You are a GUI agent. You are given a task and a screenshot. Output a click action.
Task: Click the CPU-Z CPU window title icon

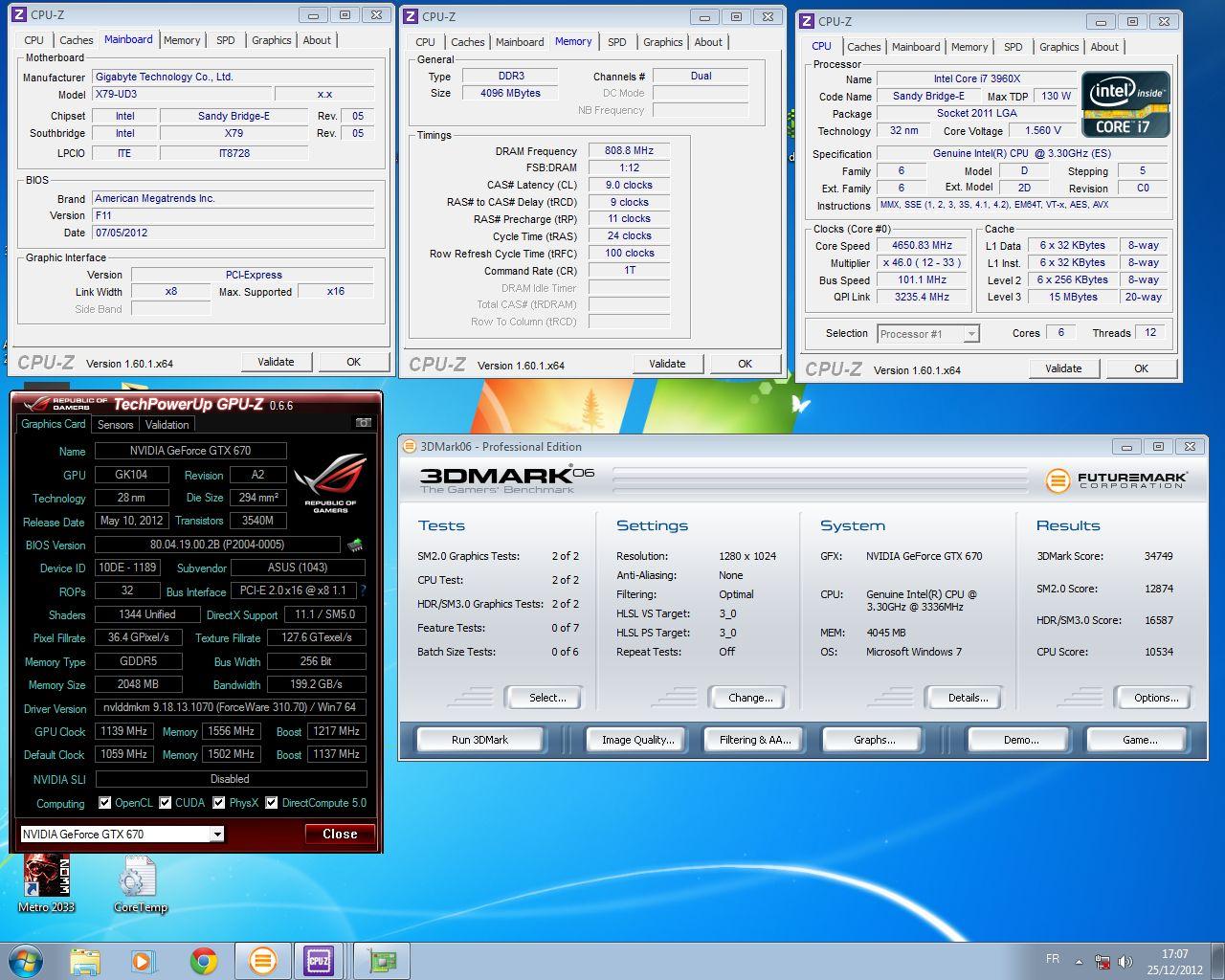pyautogui.click(x=807, y=21)
